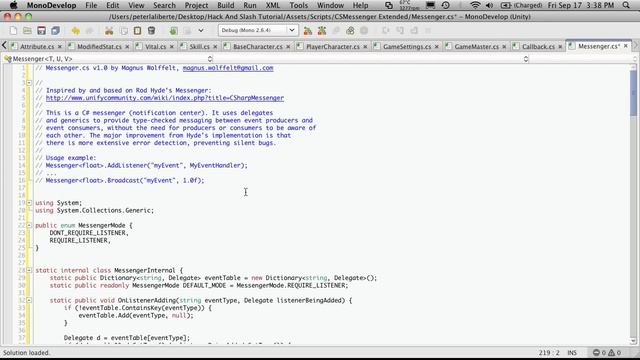Open the Tools menu

[x=298, y=5]
